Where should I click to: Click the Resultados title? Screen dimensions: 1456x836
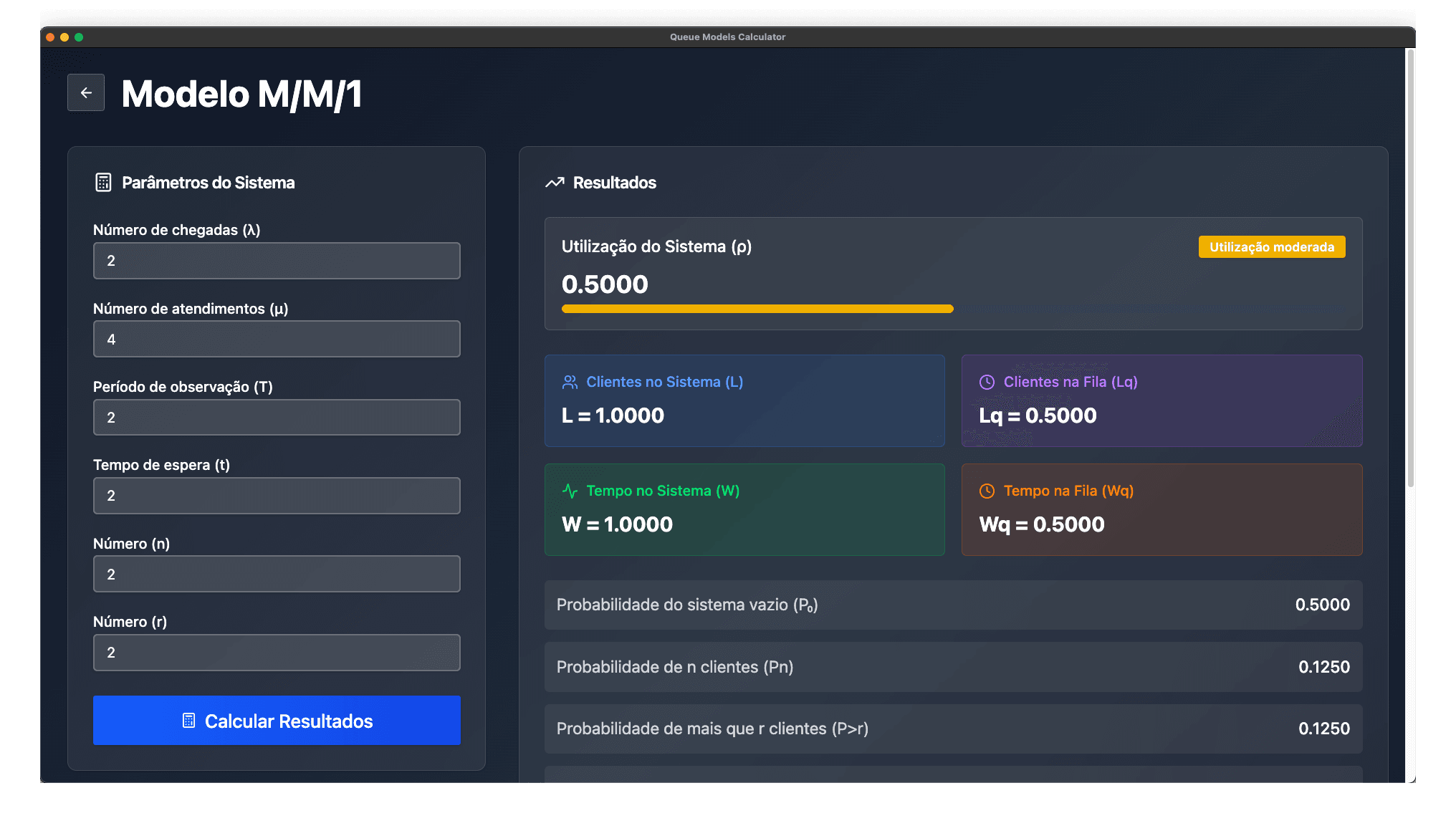pyautogui.click(x=615, y=183)
